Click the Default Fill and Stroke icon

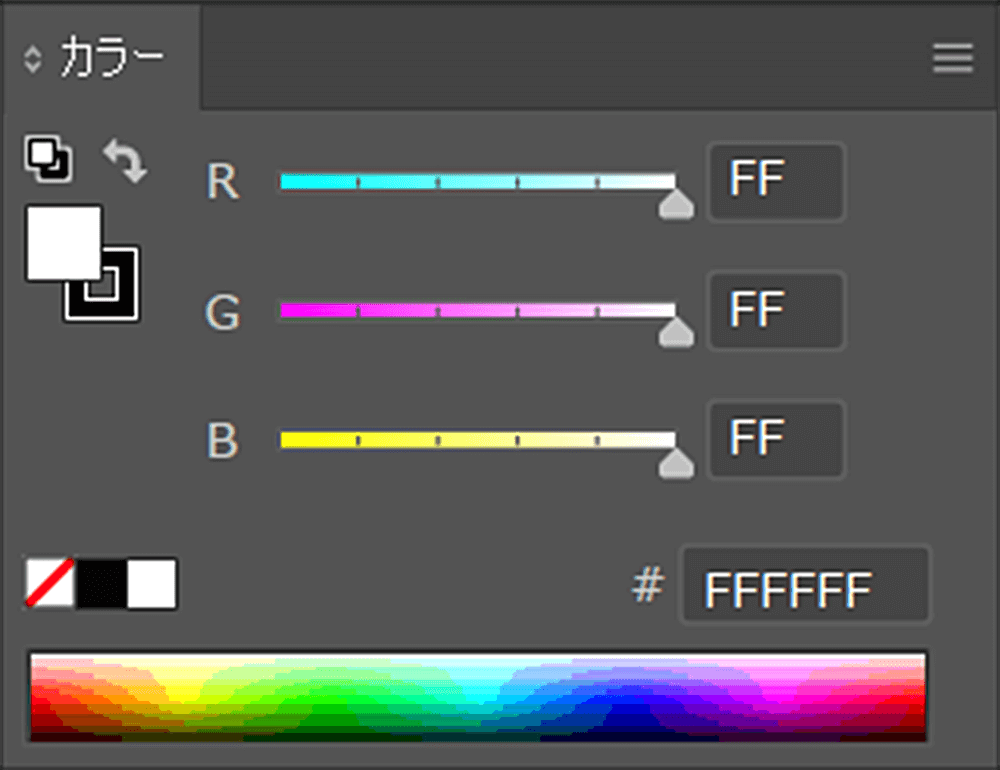coord(48,158)
